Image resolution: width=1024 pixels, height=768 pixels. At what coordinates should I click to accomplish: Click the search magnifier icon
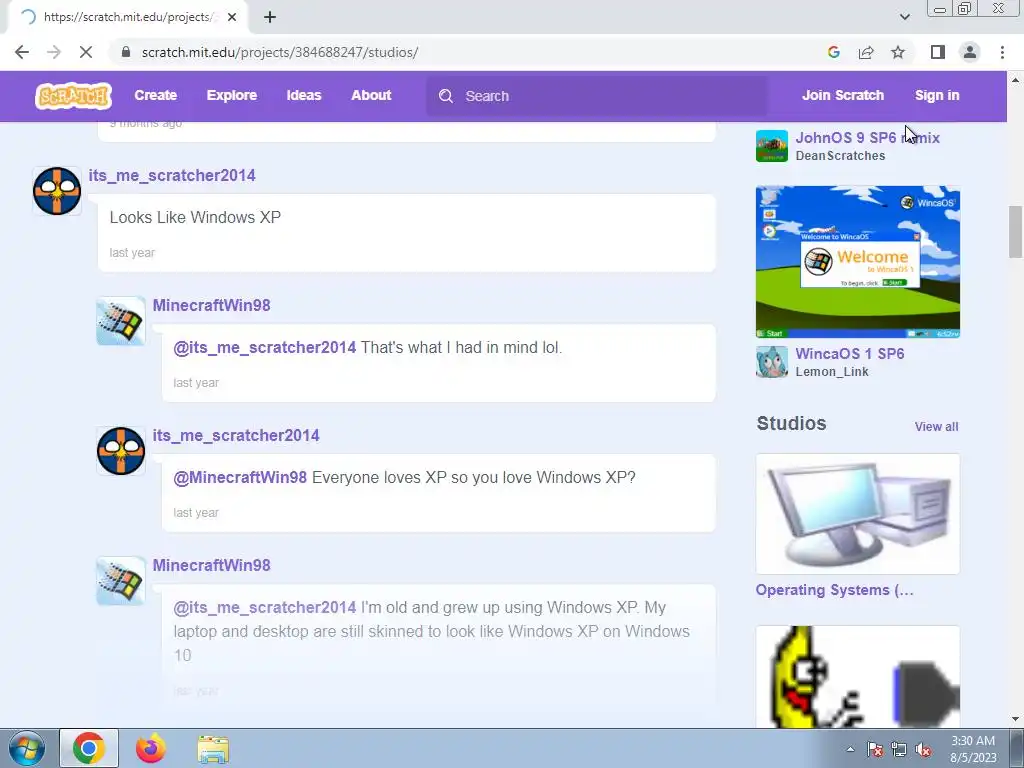coord(446,96)
